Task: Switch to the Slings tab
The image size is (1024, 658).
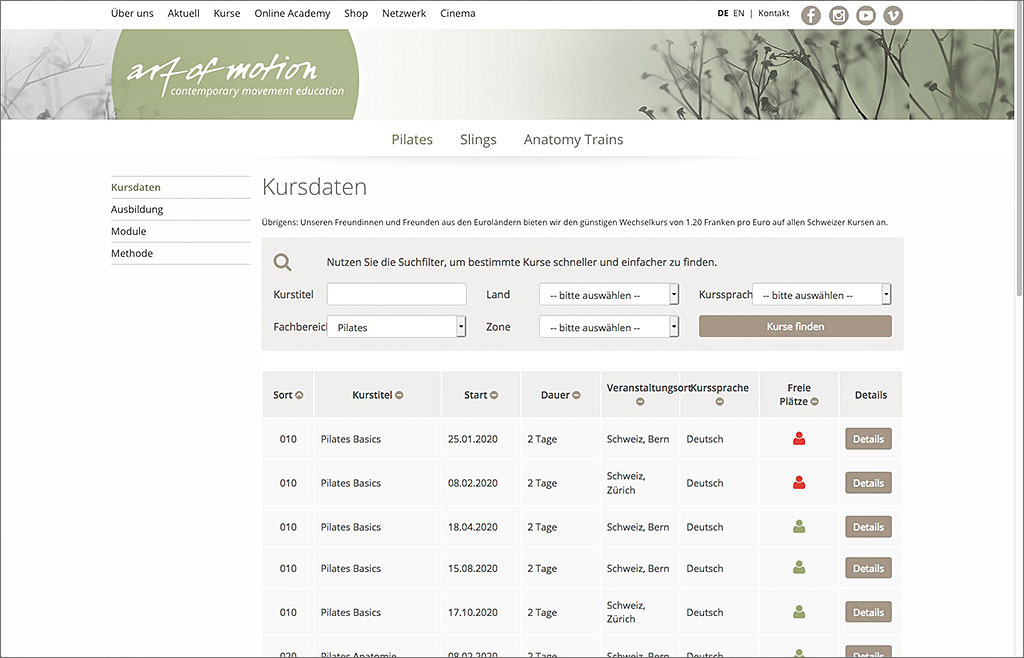Action: tap(478, 140)
